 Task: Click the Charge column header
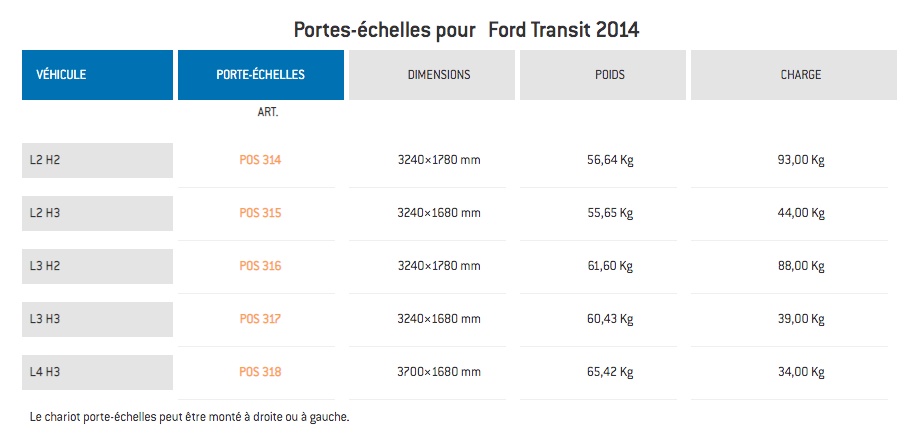point(800,75)
